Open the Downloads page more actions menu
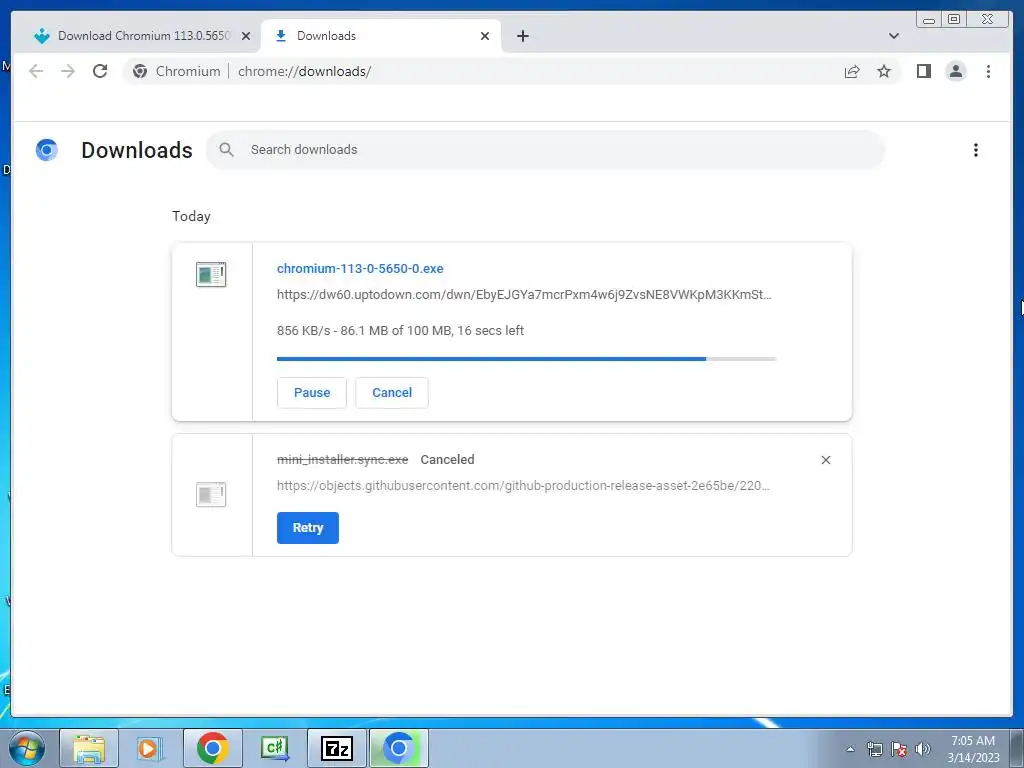This screenshot has width=1024, height=768. pos(976,150)
